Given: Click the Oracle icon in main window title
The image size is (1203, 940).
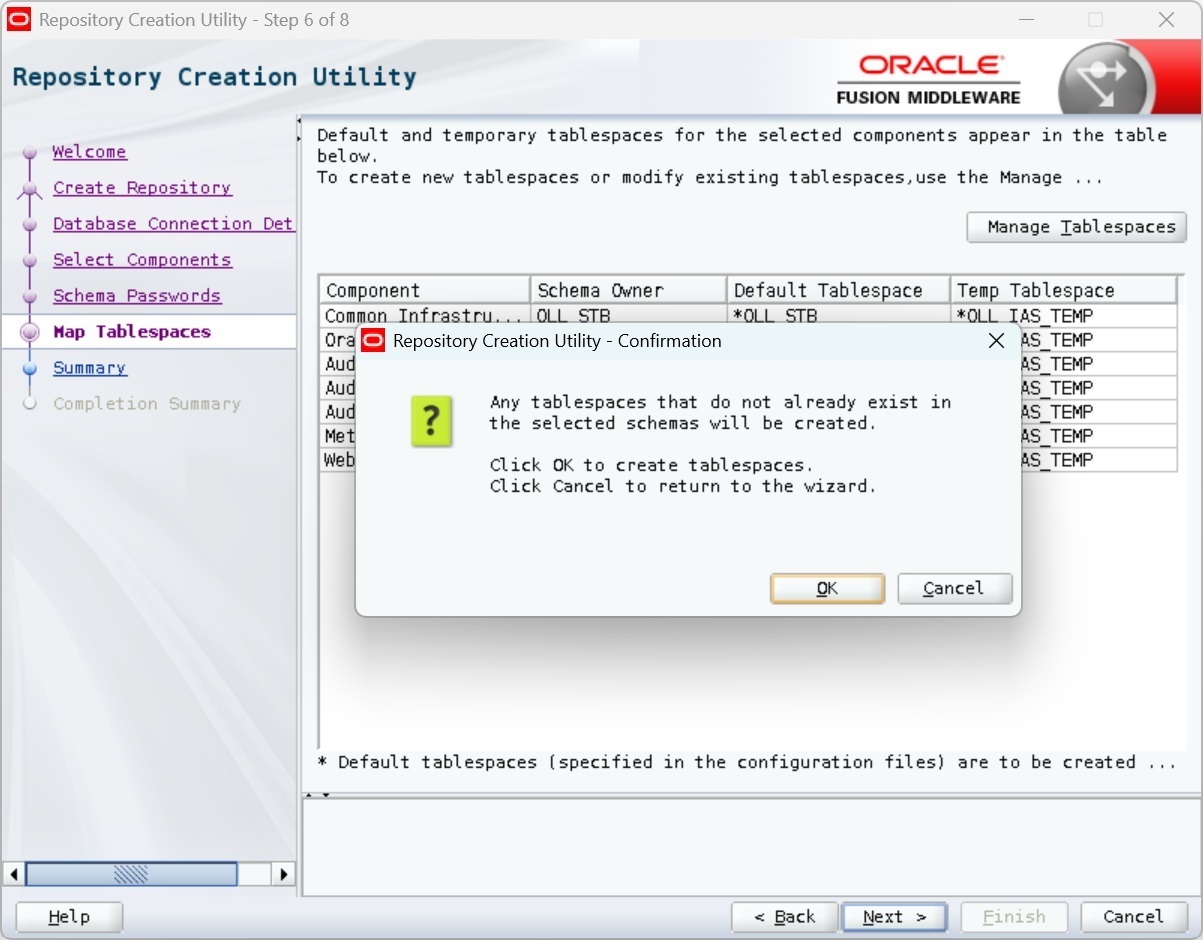Looking at the screenshot, I should [19, 20].
